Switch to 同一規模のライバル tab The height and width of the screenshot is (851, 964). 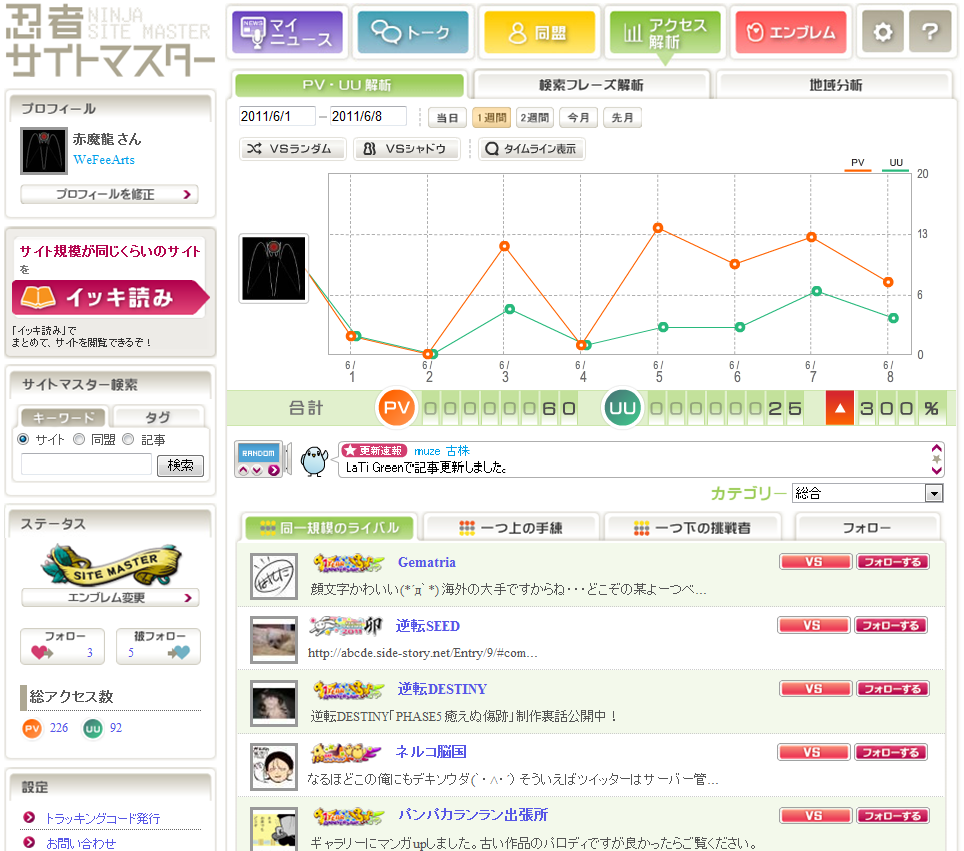329,528
